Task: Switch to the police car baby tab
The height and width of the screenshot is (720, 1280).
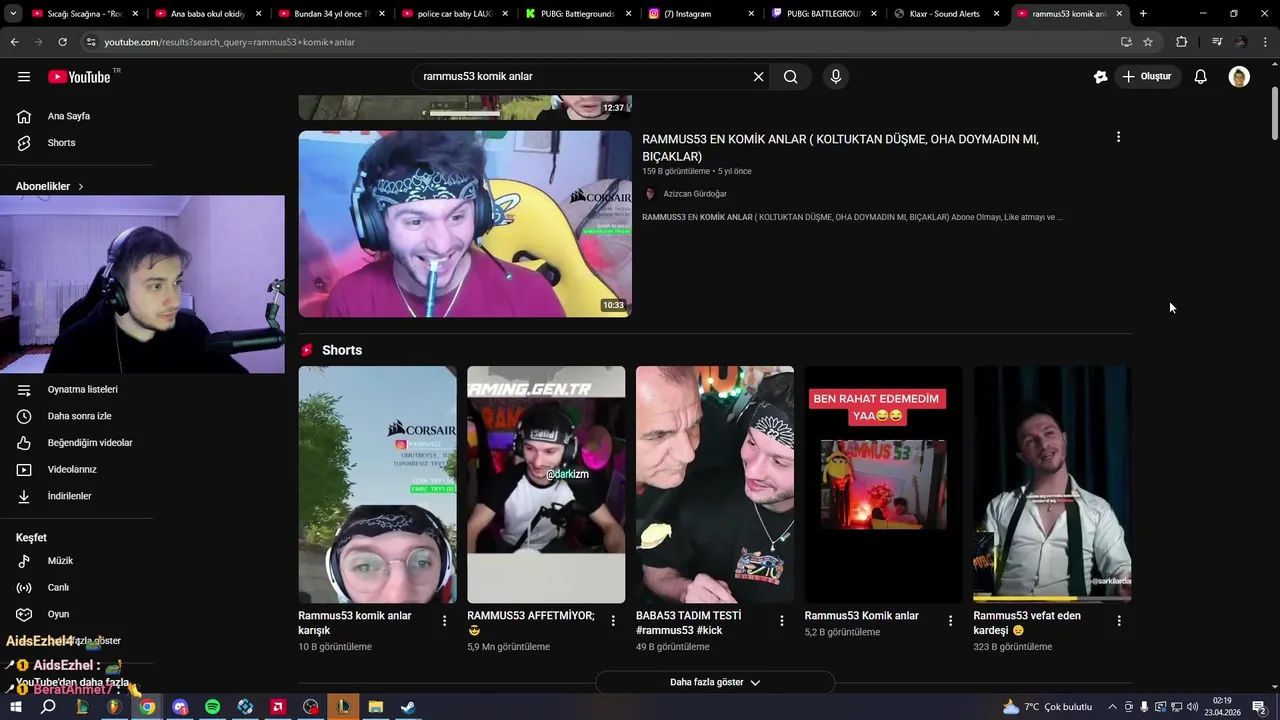Action: point(456,14)
